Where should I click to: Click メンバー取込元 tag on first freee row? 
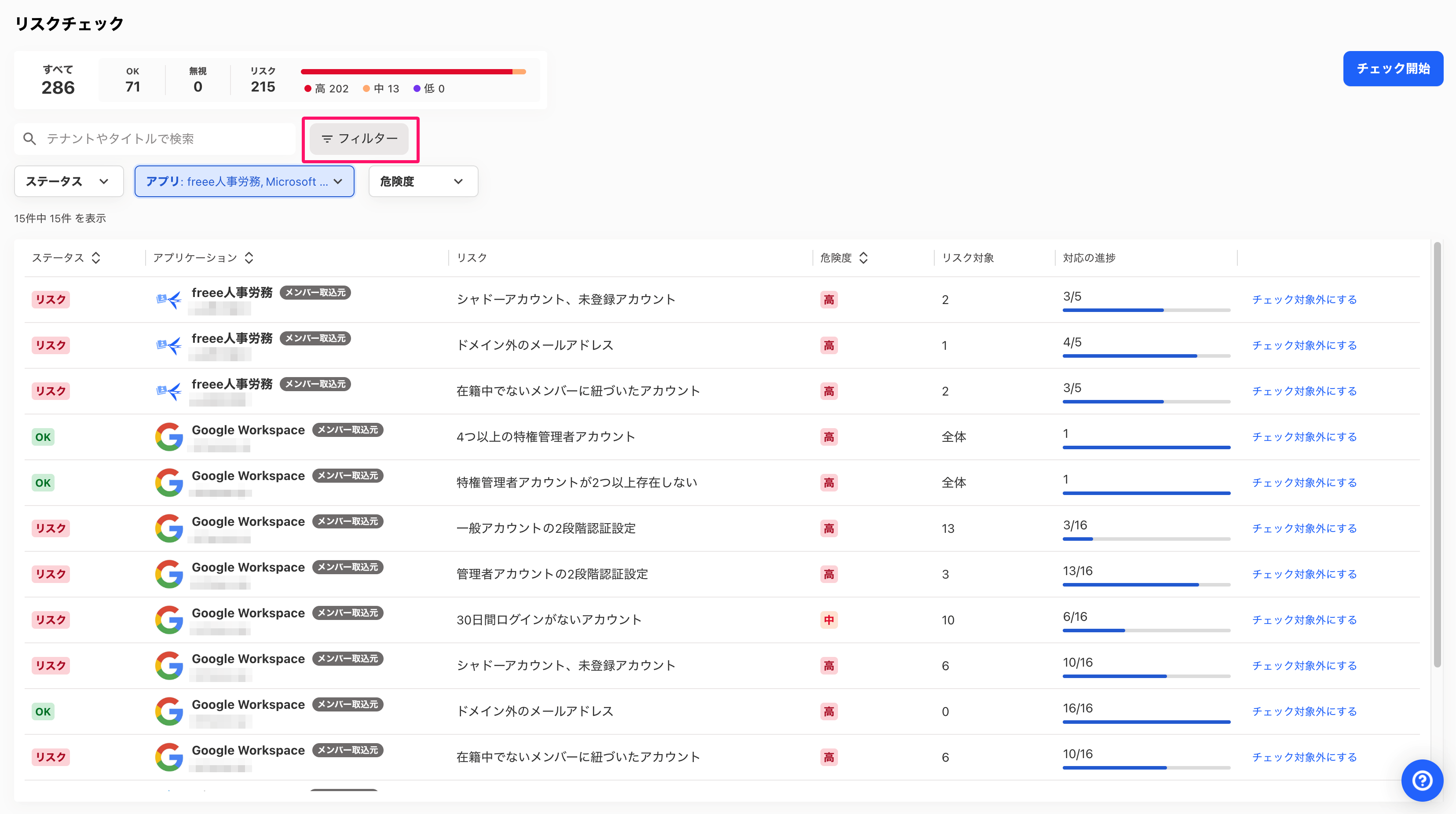coord(315,292)
